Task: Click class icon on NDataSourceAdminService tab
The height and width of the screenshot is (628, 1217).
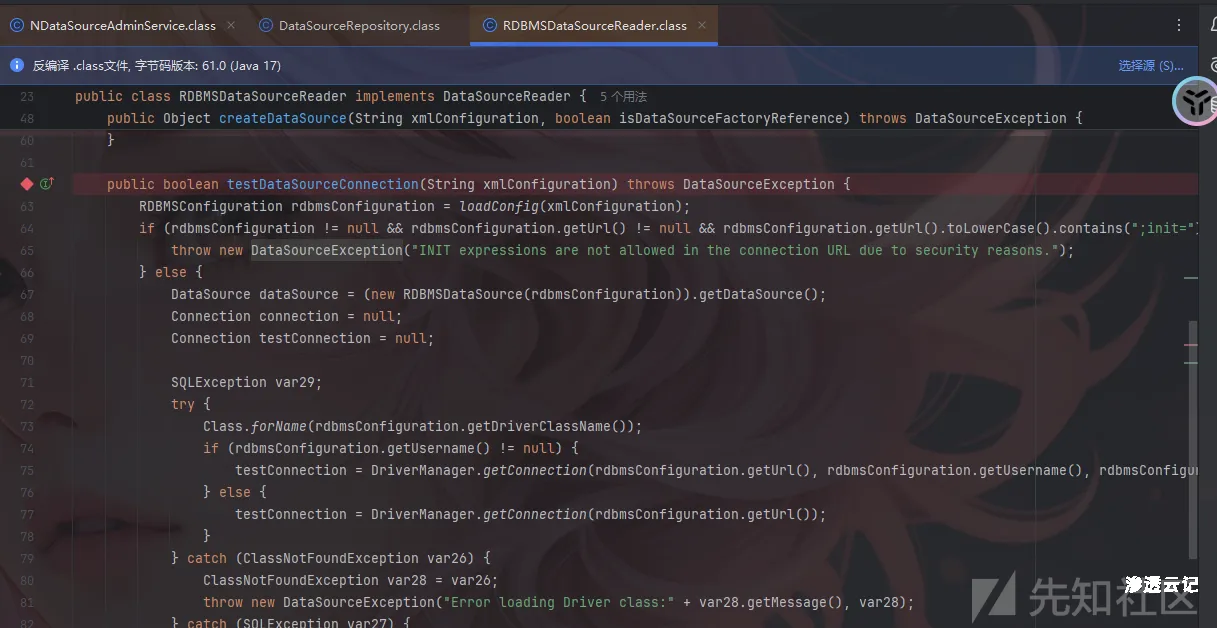Action: (x=17, y=25)
